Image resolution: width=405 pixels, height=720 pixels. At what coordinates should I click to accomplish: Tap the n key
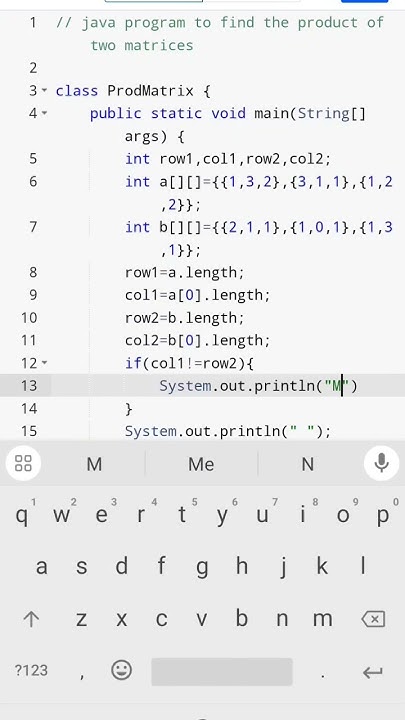pos(282,619)
